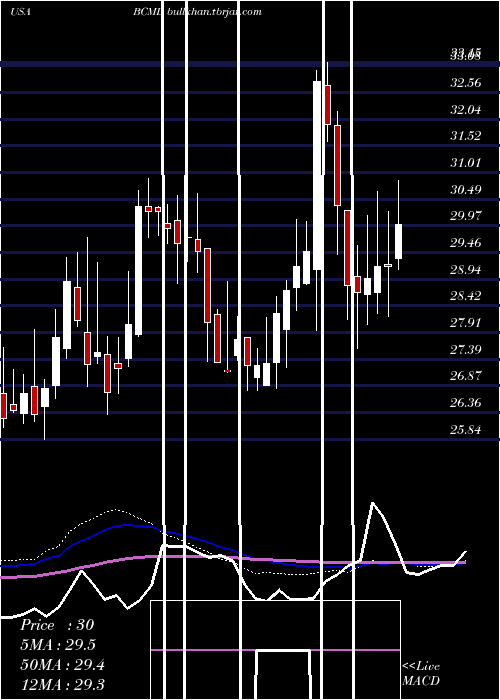The image size is (500, 700).
Task: Click the Price : 30 readout
Action: pyautogui.click(x=57, y=625)
